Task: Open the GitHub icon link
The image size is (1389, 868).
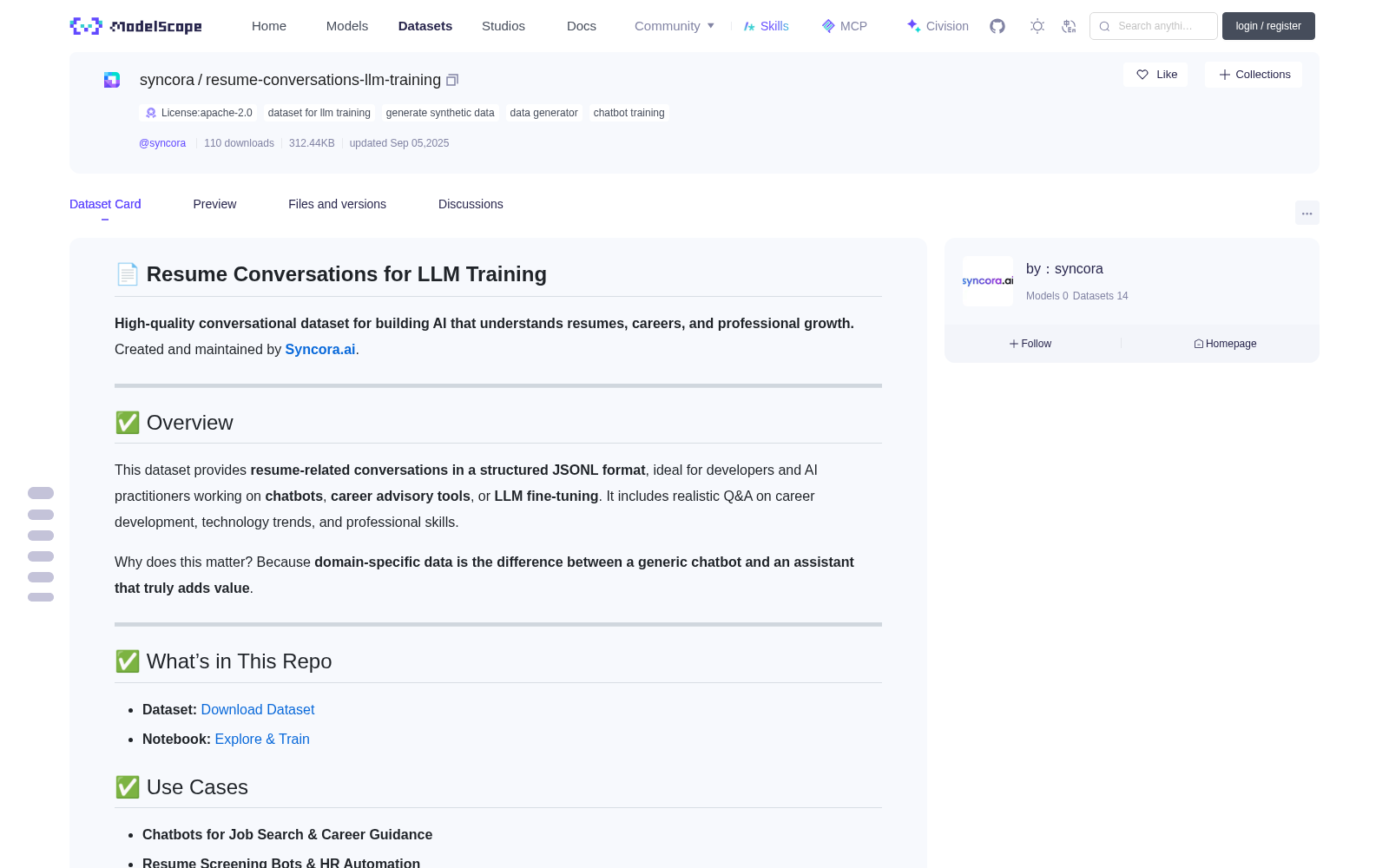Action: click(997, 26)
